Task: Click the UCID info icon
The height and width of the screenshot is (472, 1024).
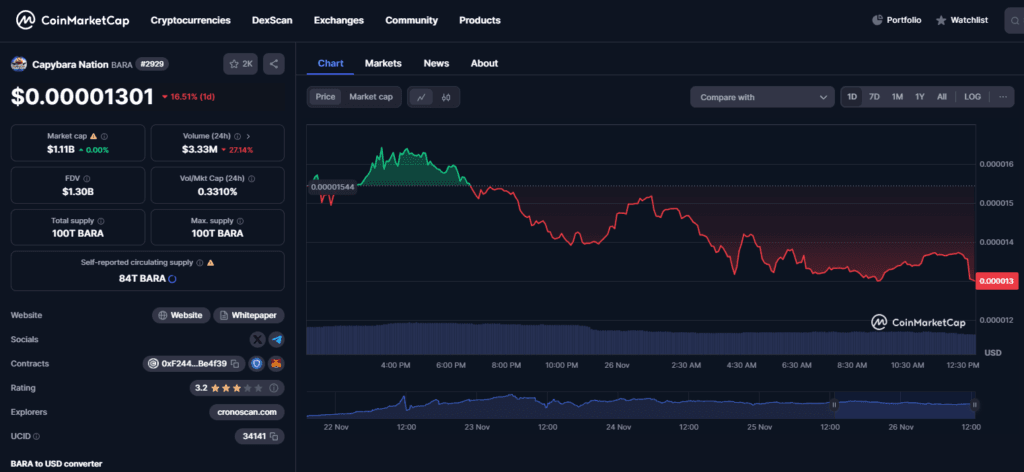Action: pos(36,436)
